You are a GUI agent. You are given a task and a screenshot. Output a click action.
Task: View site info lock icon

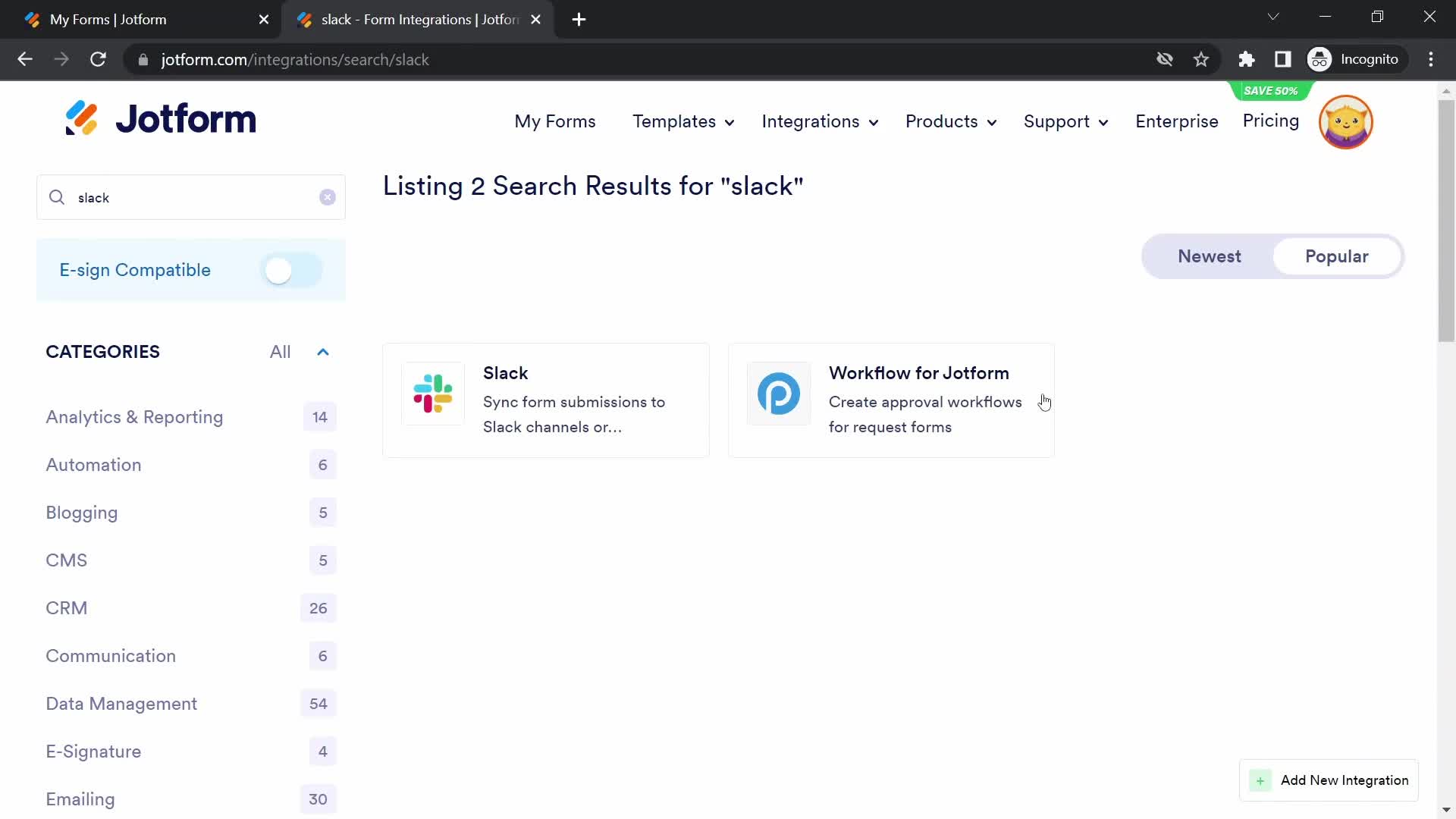pyautogui.click(x=143, y=59)
